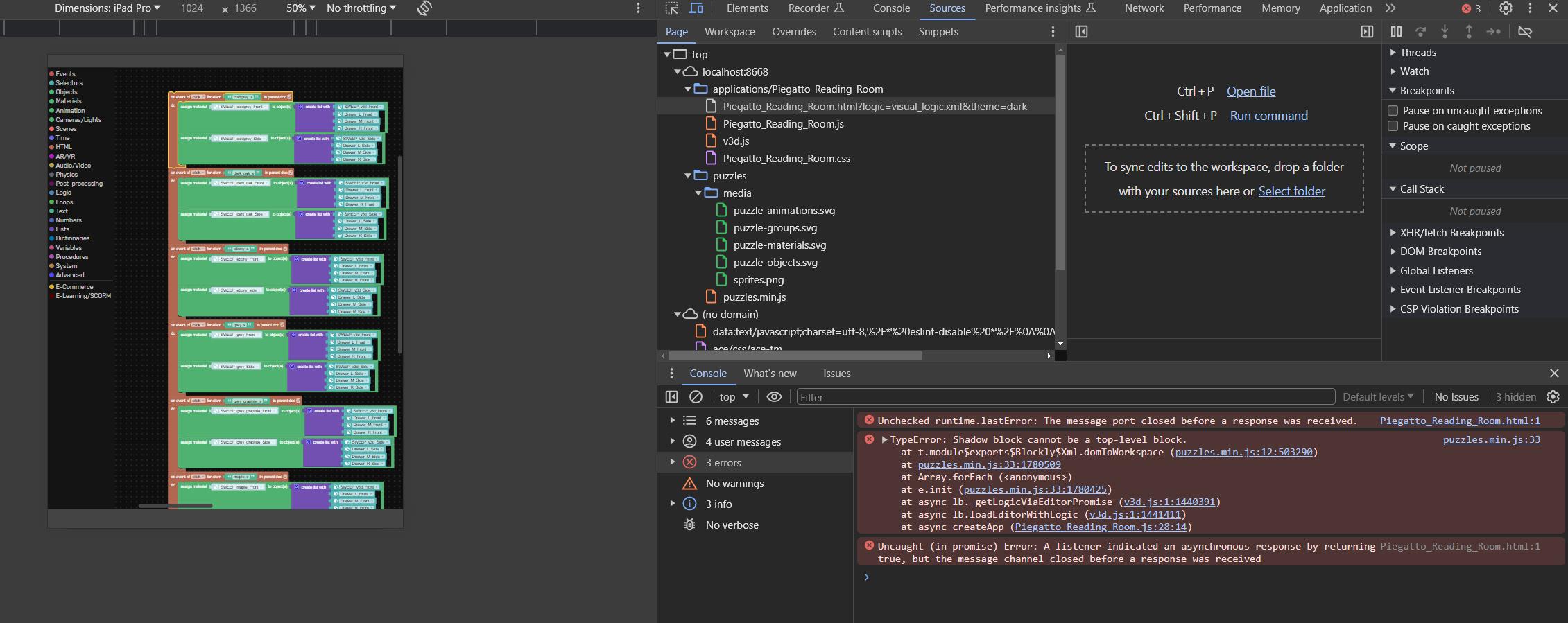Clear the console
This screenshot has height=623, width=1568.
[696, 397]
